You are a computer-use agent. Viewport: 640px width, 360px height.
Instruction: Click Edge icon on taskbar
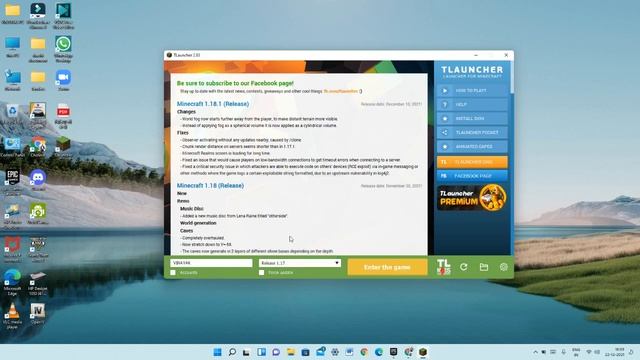click(379, 352)
